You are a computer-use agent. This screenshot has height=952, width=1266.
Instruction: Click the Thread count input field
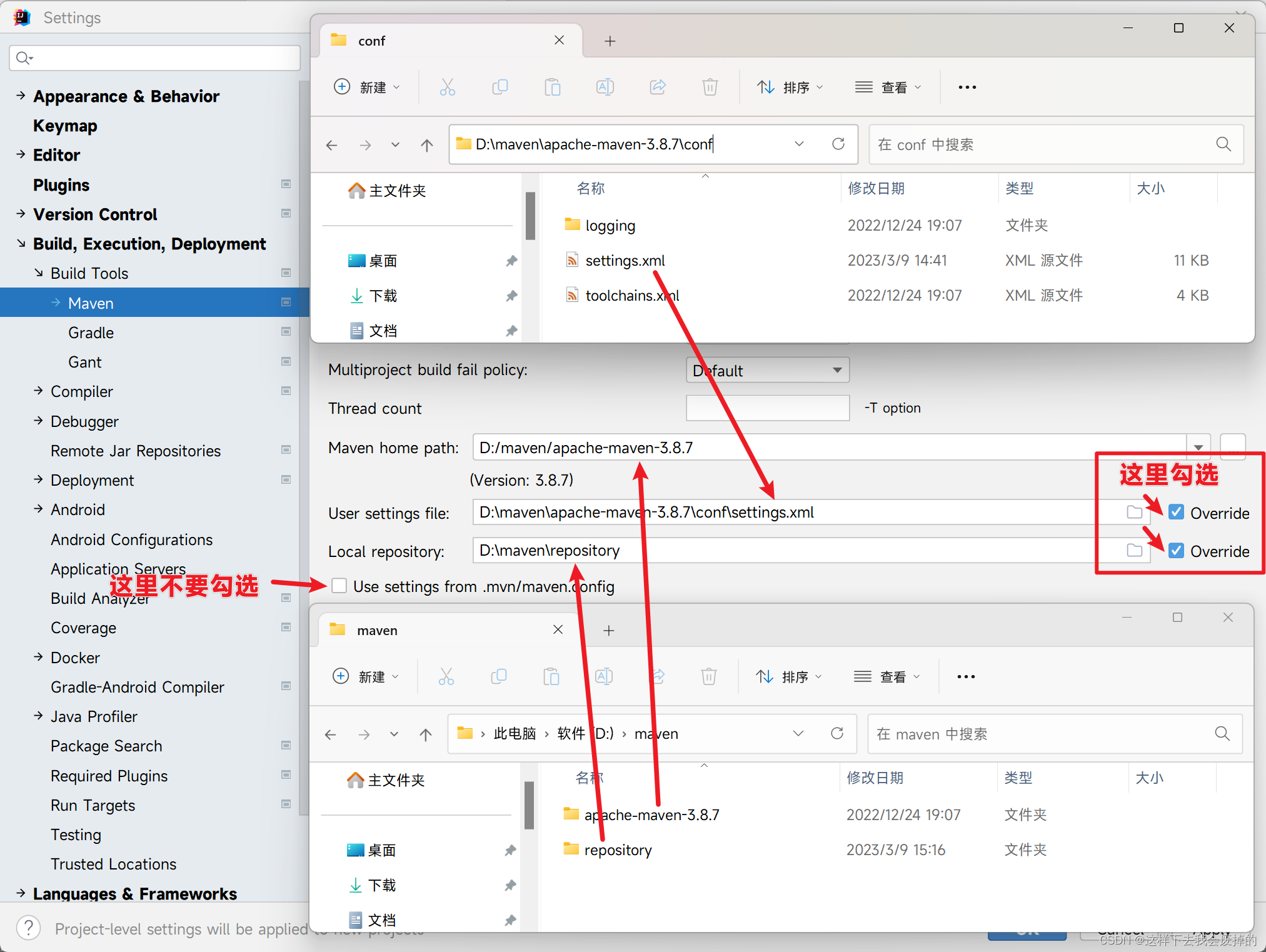(x=767, y=408)
